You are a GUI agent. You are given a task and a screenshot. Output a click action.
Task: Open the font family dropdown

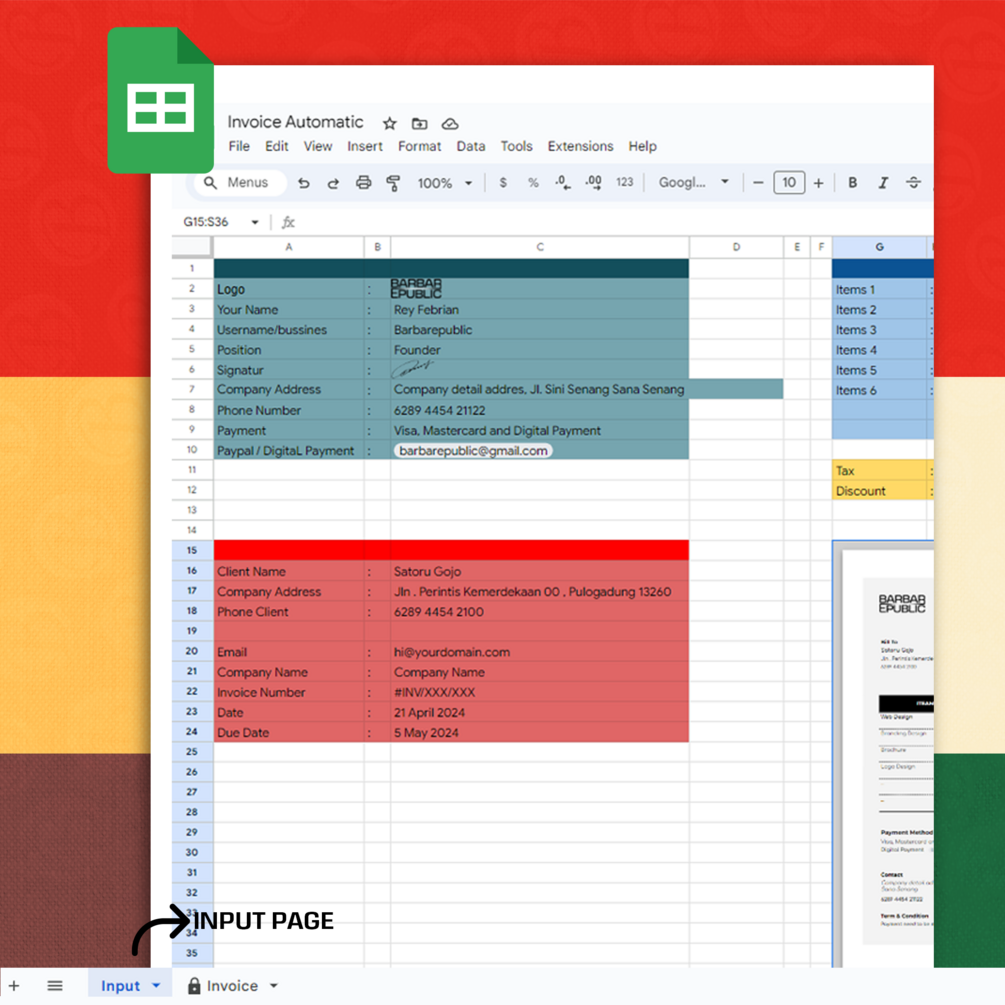[x=694, y=183]
